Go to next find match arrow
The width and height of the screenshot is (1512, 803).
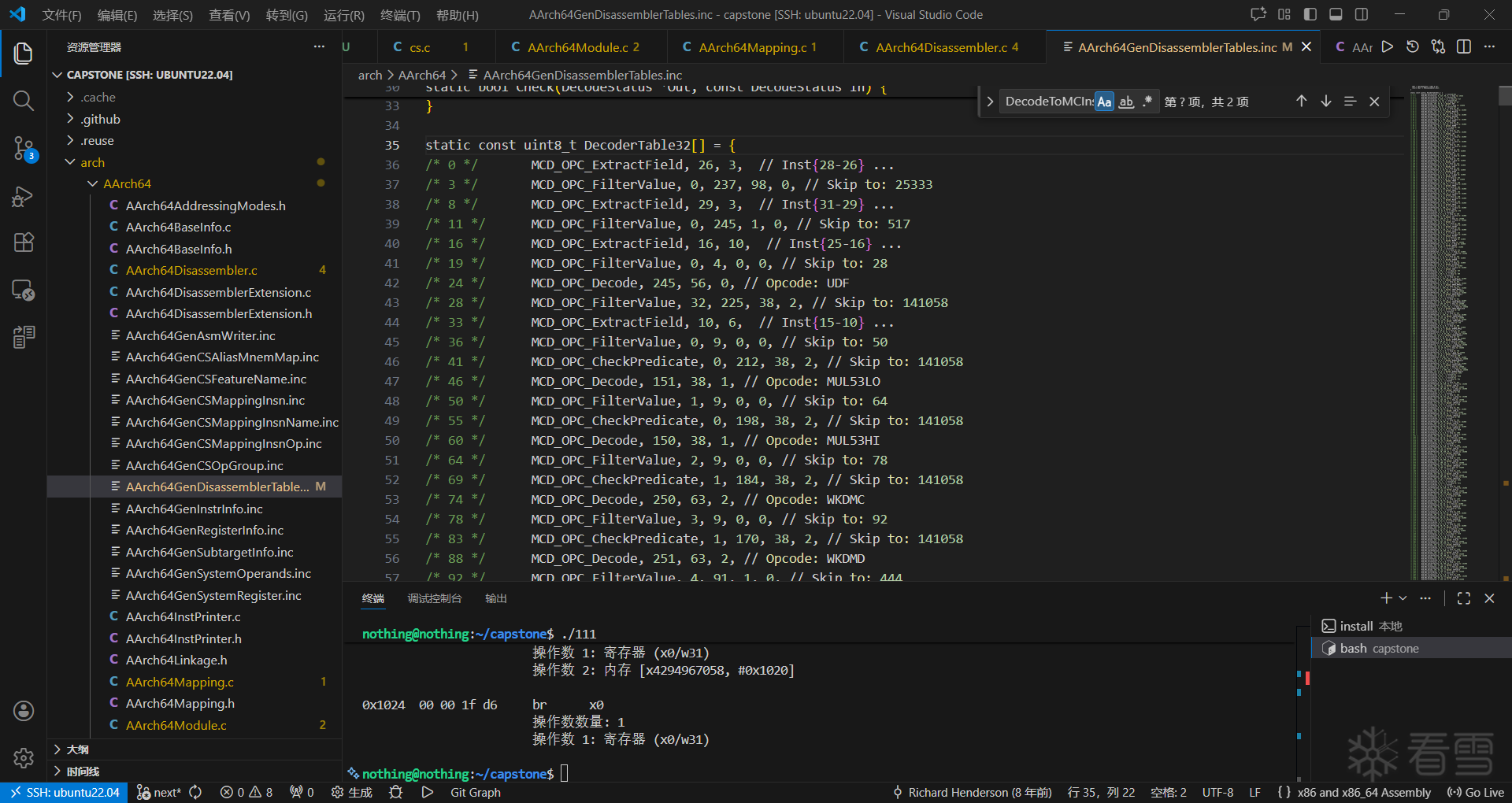(1326, 102)
